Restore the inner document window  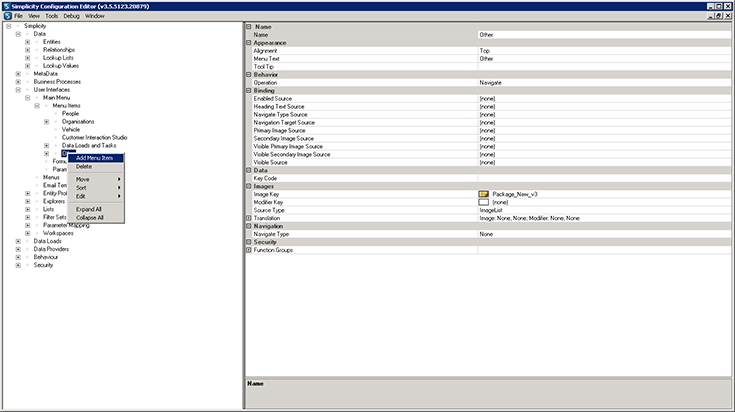coord(719,16)
